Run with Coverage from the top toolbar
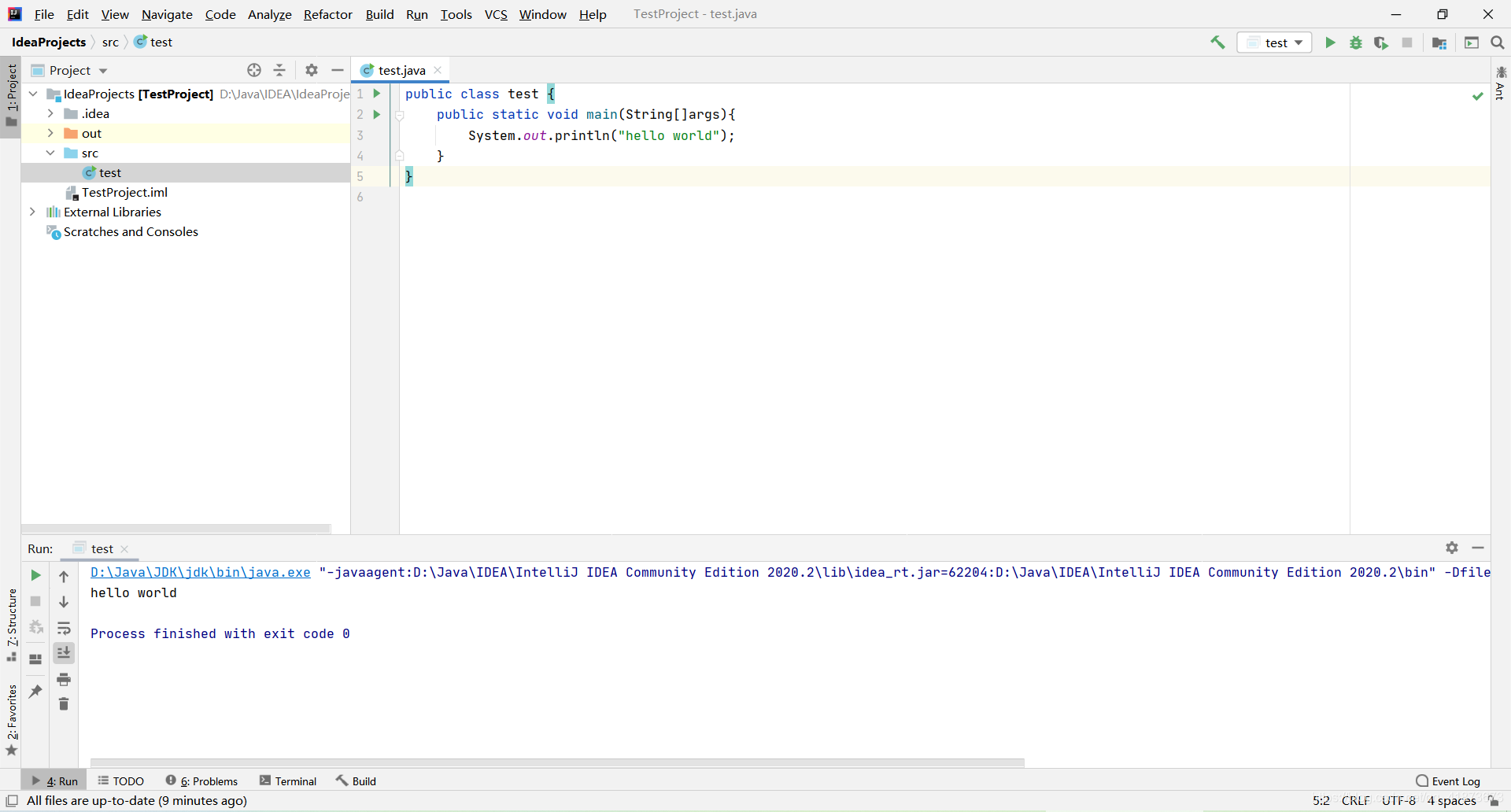1511x812 pixels. point(1381,42)
